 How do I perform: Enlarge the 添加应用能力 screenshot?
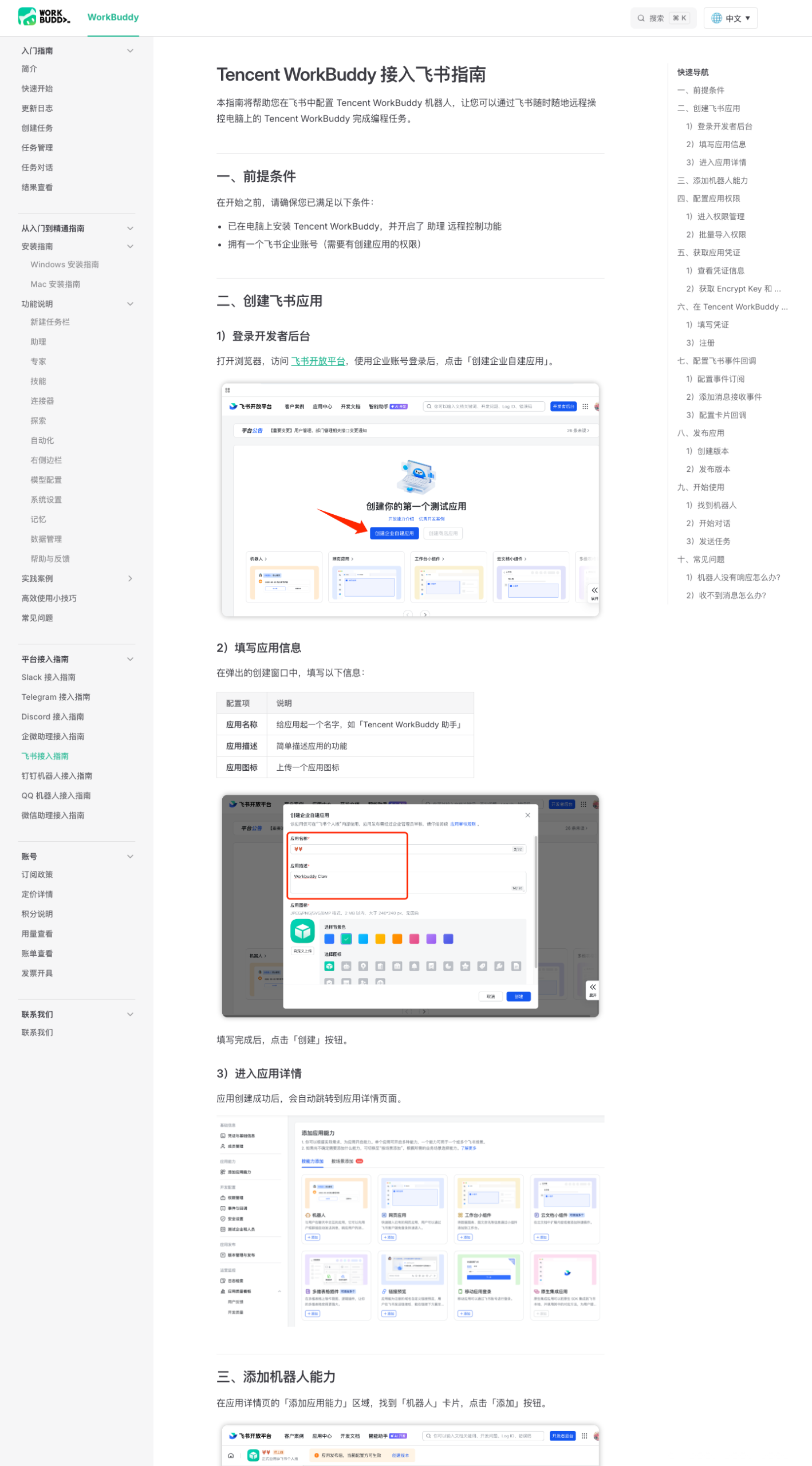pyautogui.click(x=410, y=1220)
